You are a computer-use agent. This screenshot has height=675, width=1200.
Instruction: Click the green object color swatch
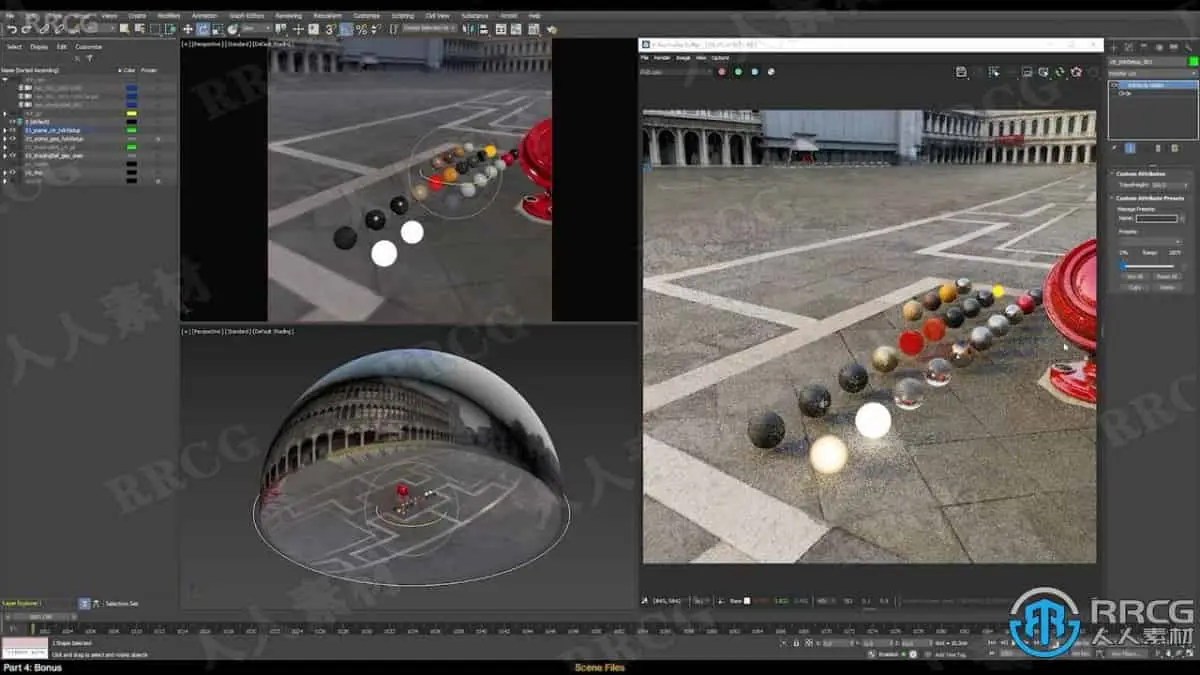coord(1193,61)
